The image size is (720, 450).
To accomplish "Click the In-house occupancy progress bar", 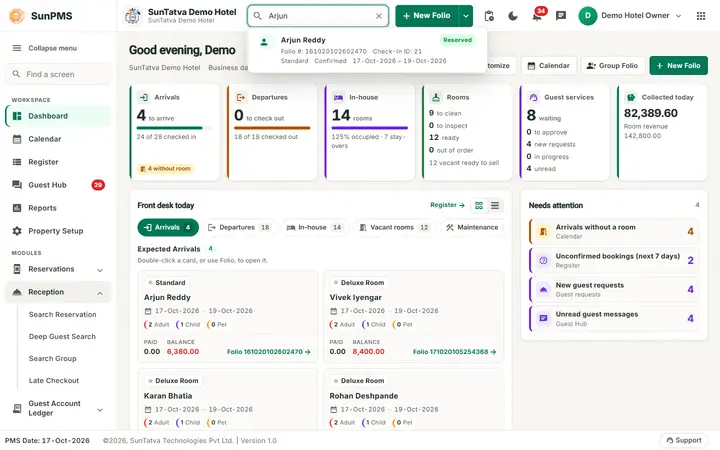I will pyautogui.click(x=370, y=128).
